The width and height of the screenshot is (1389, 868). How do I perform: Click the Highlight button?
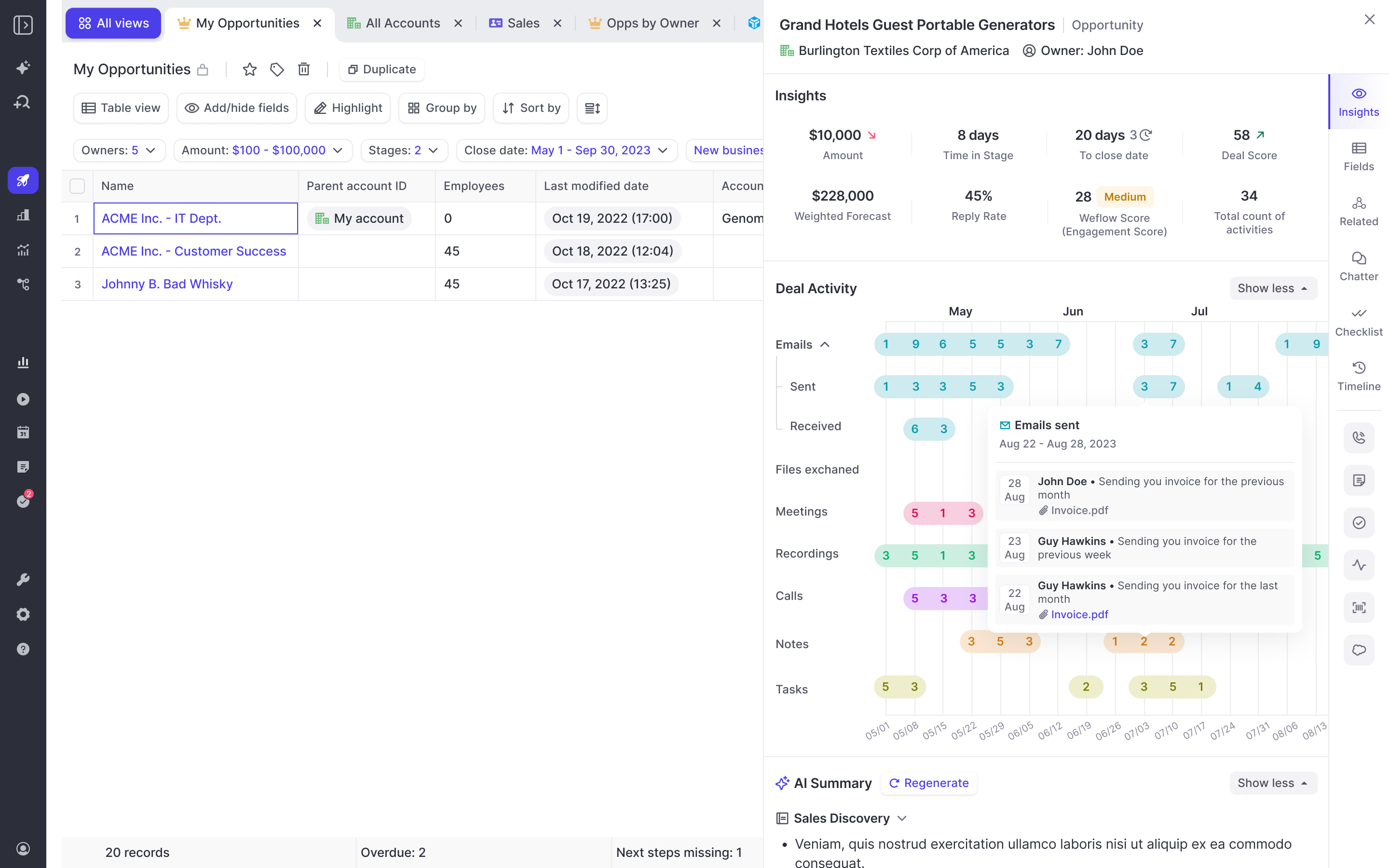(x=348, y=108)
